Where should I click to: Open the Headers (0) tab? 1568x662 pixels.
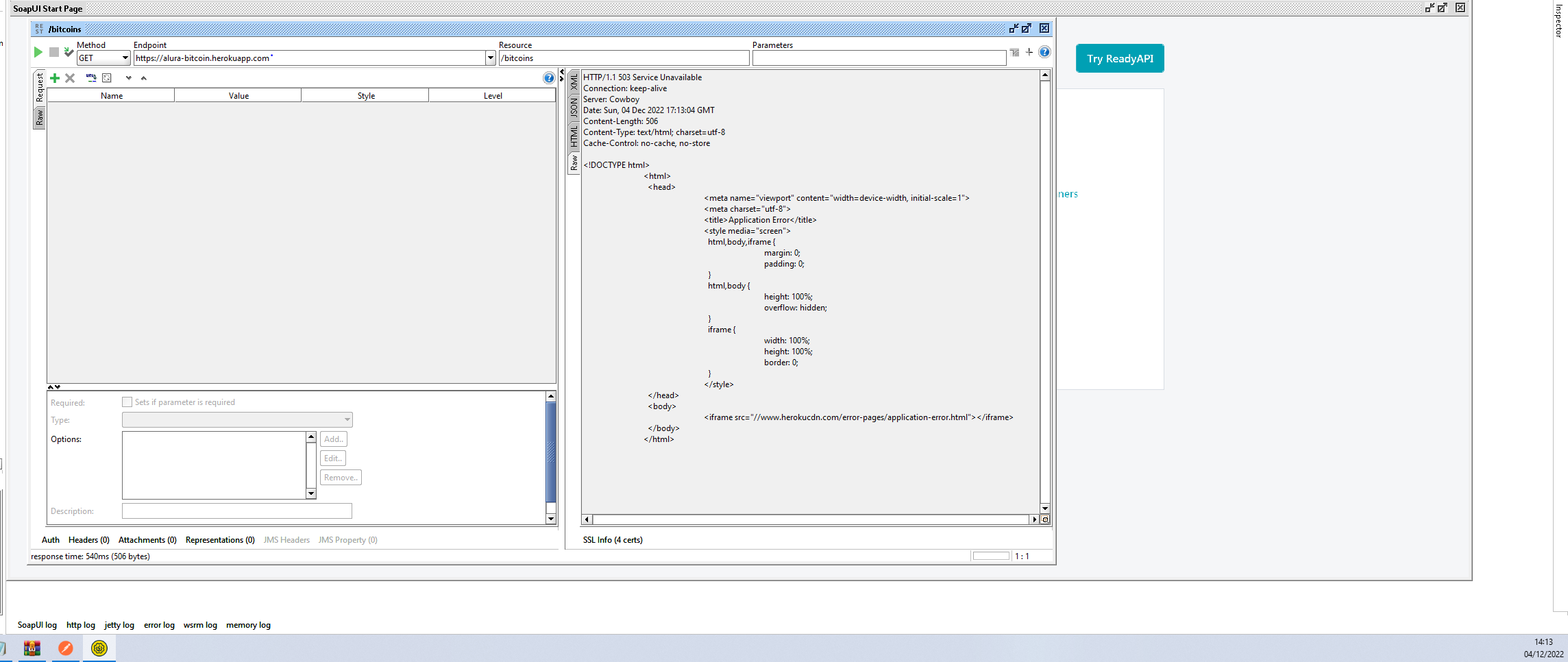89,540
